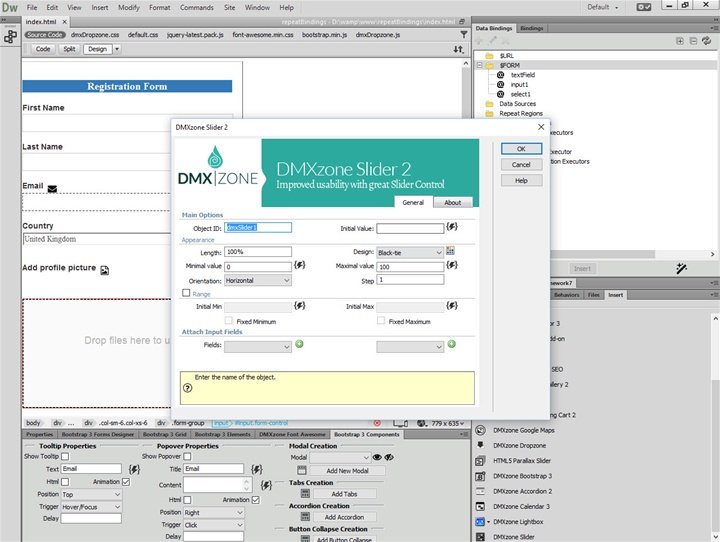Toggle the Show Popover checkbox
Viewport: 720px width, 542px height.
[187, 457]
